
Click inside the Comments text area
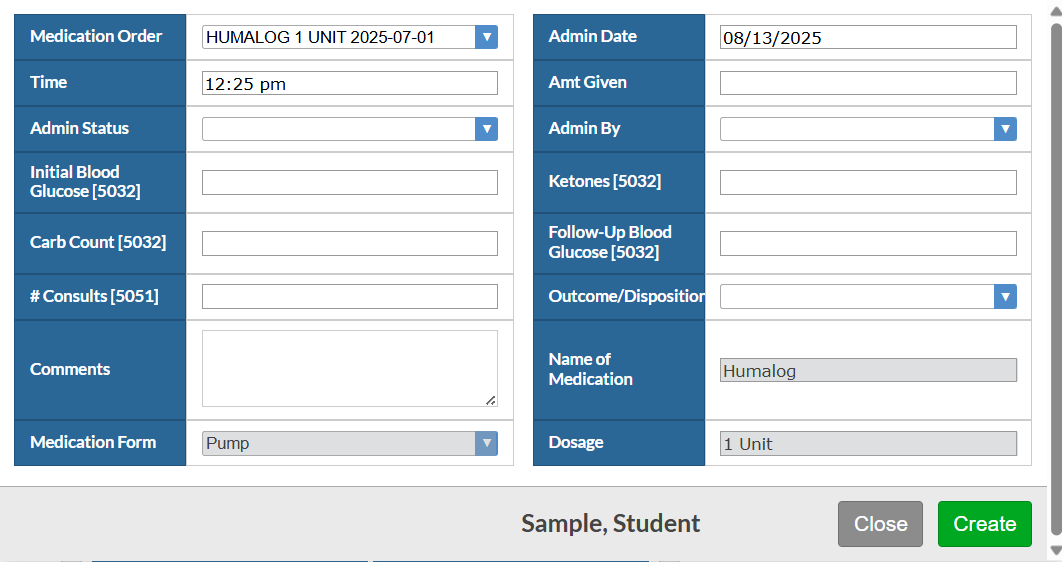350,369
